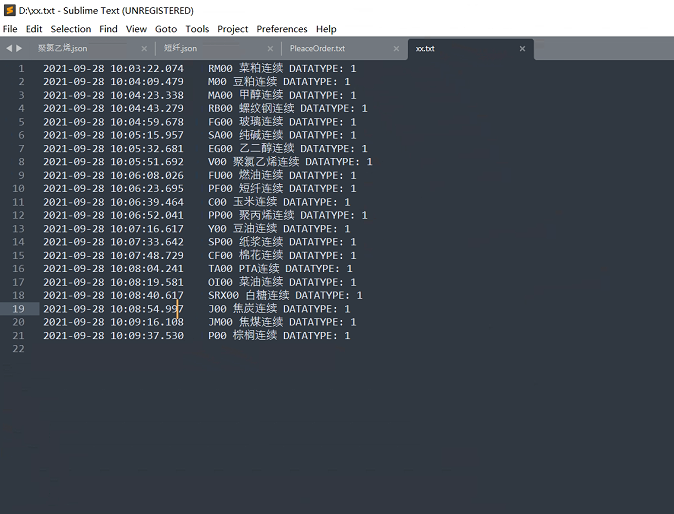The image size is (674, 514).
Task: Click the date on line 7
Action: pyautogui.click(x=74, y=148)
